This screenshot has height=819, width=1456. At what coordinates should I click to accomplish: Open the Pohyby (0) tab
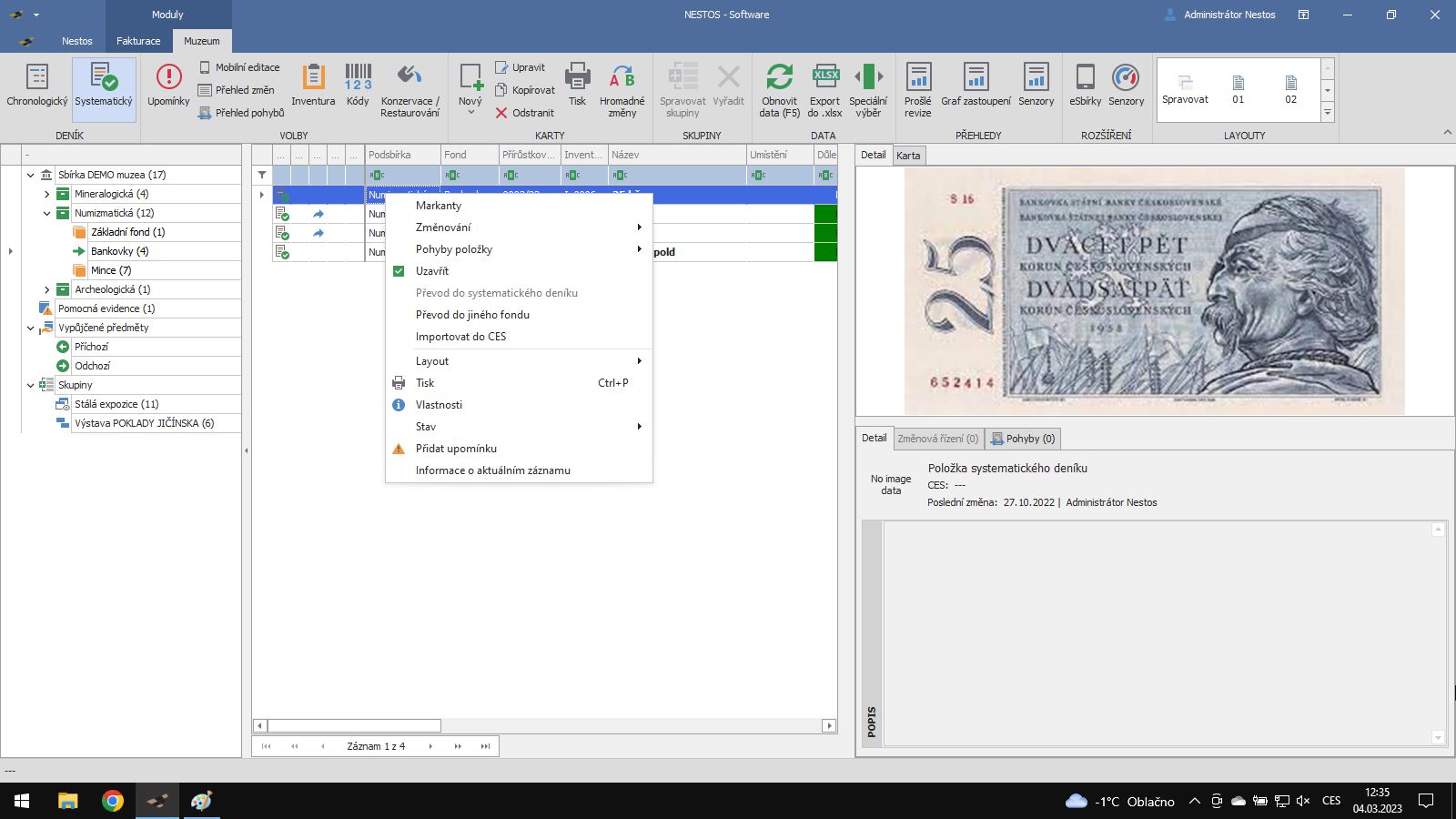[x=1023, y=439]
